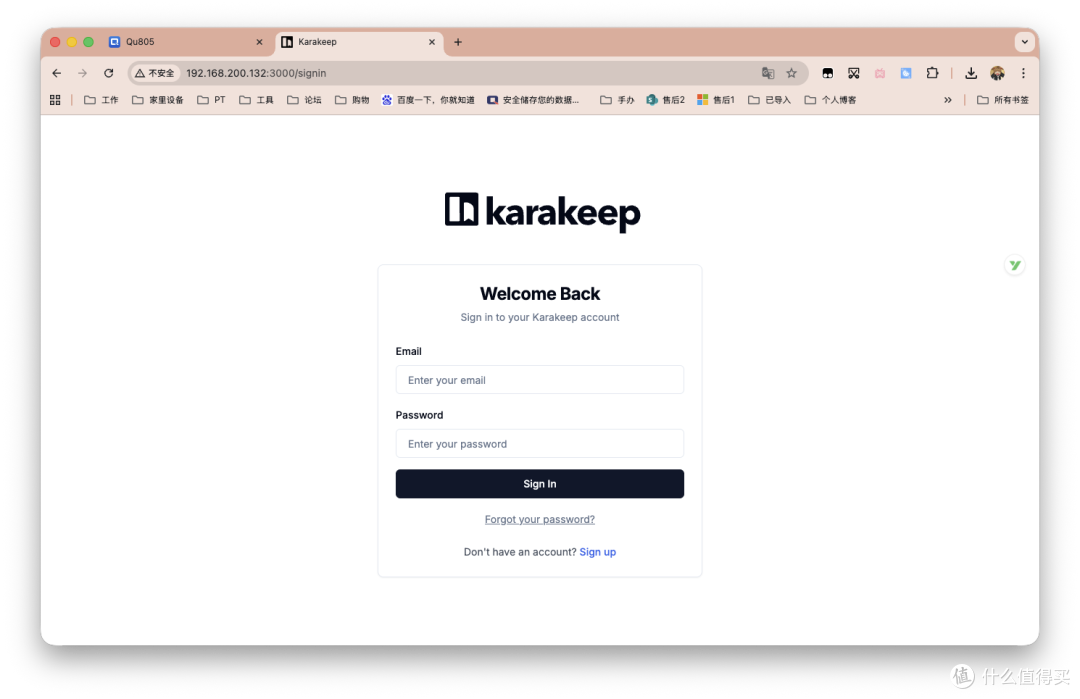Bookmark this page with the star icon
Viewport: 1080px width, 699px height.
point(791,73)
